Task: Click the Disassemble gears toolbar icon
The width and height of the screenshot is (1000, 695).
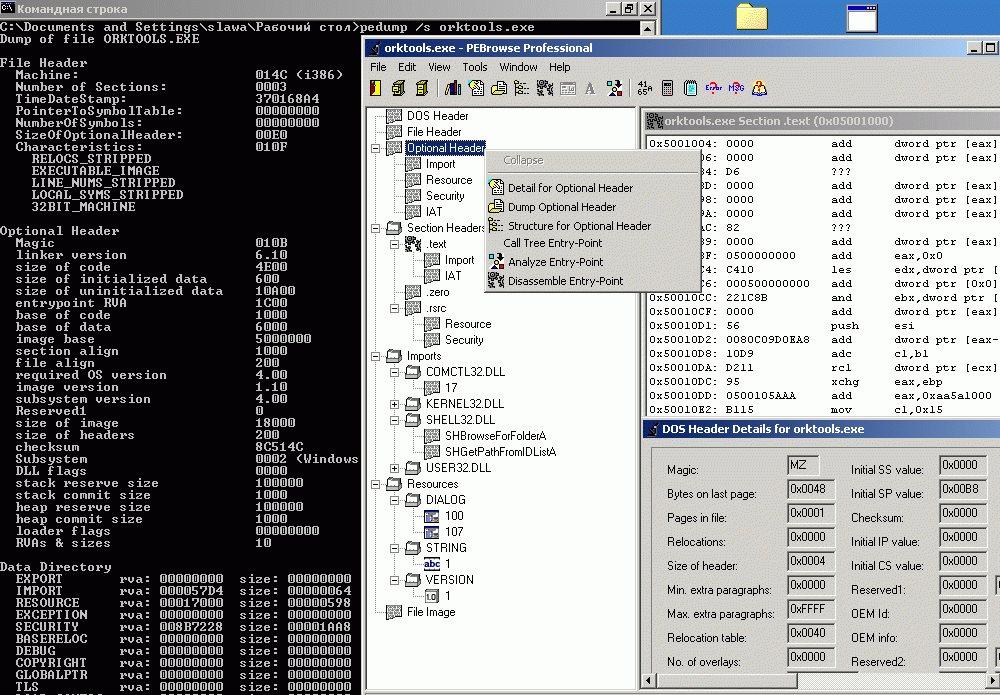Action: click(x=545, y=88)
